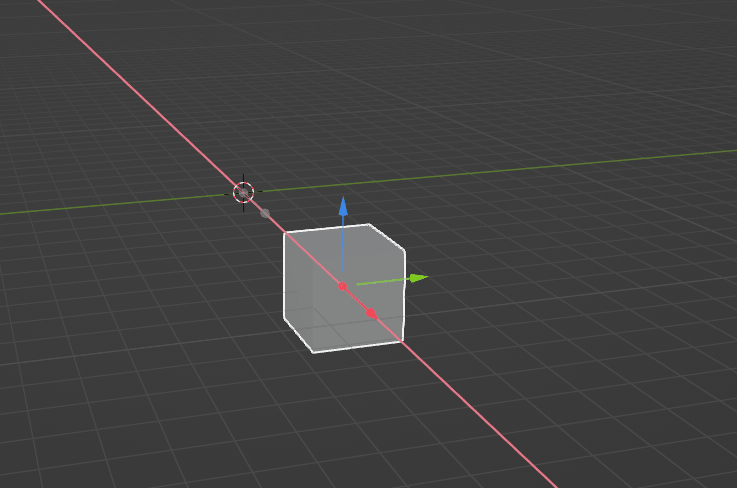Click the small gray dot near cursor
This screenshot has height=488, width=737.
pos(265,213)
